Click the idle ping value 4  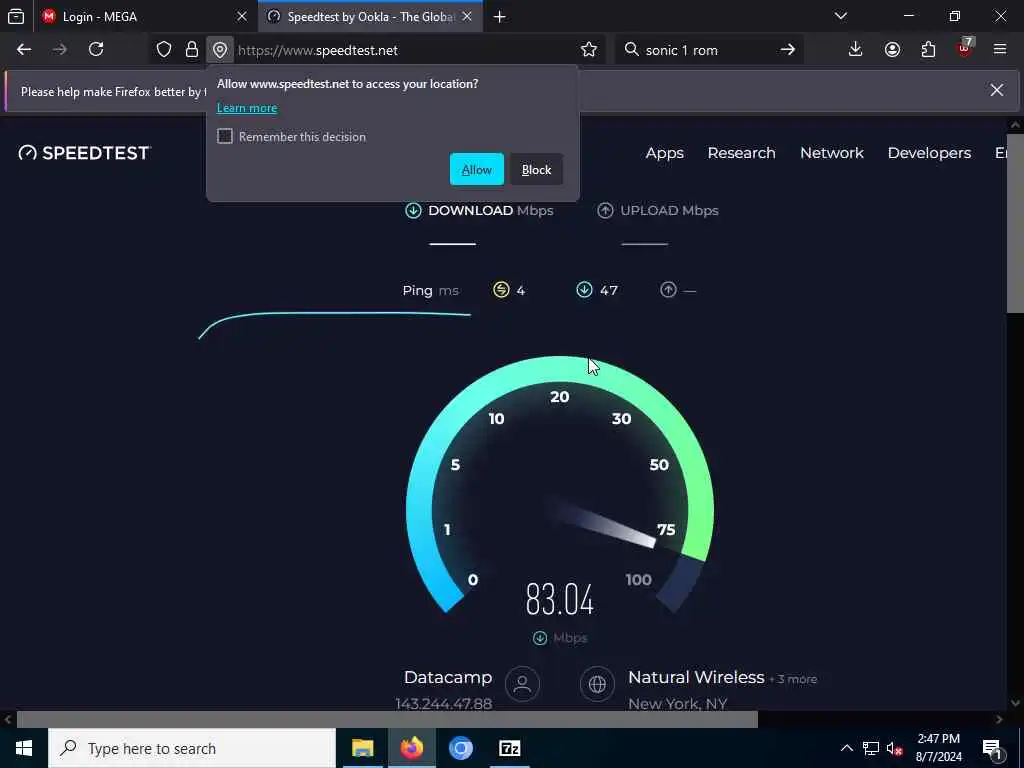coord(520,290)
